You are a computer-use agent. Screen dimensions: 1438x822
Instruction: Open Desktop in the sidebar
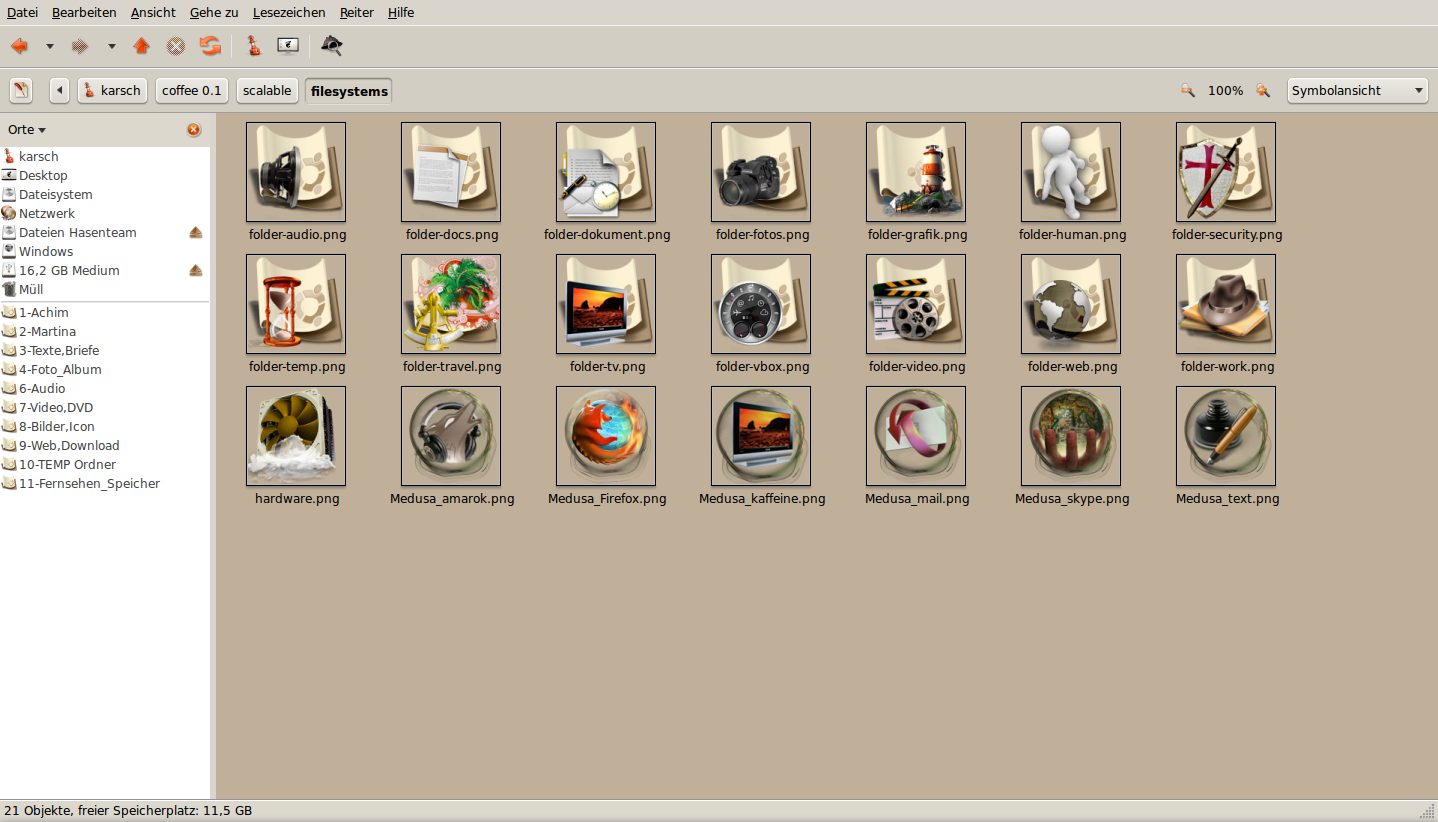[x=105, y=175]
